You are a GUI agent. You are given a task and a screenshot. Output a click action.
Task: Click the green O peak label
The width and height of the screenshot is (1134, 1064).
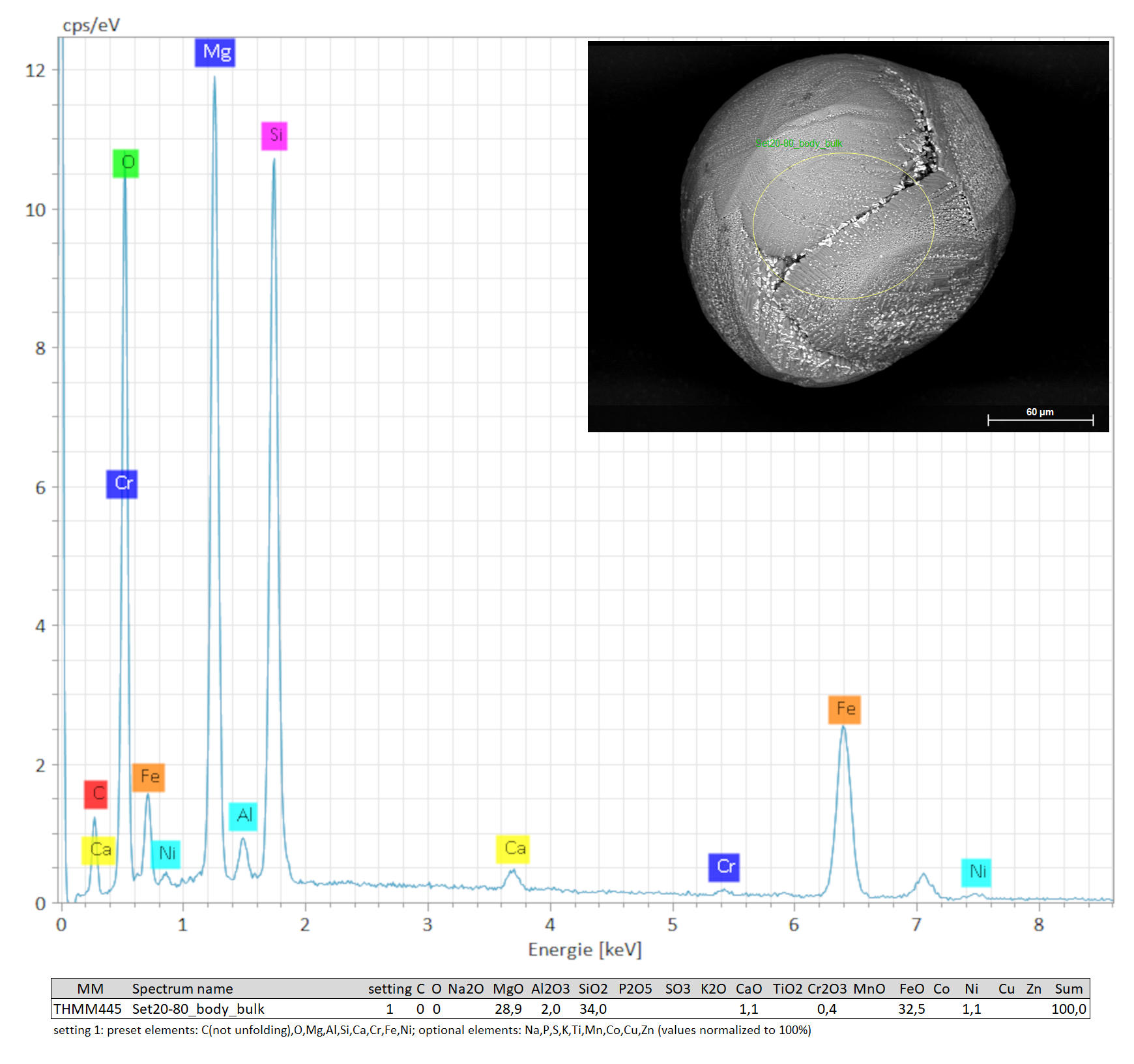pyautogui.click(x=126, y=163)
